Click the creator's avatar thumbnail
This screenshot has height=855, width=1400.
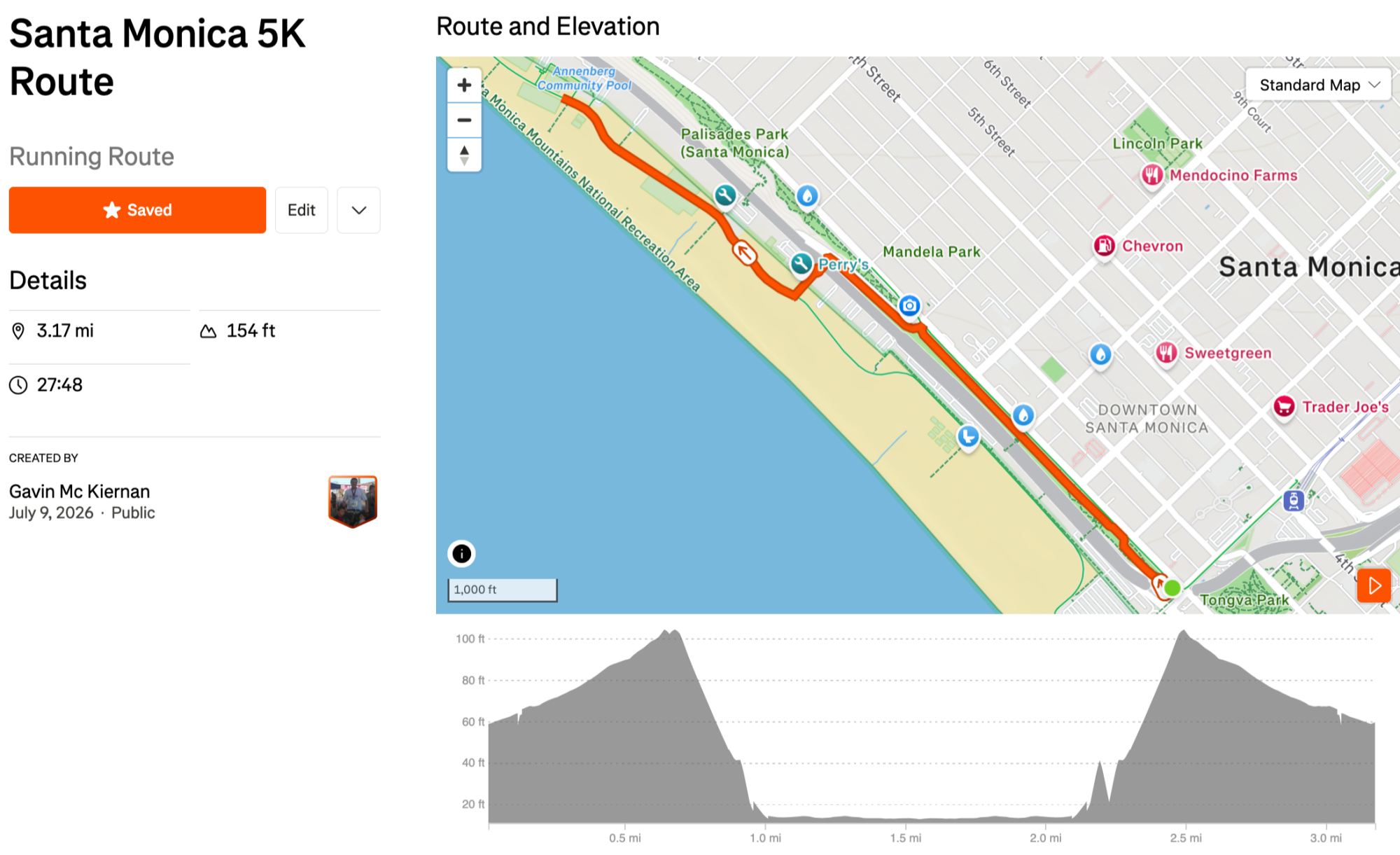tap(353, 501)
